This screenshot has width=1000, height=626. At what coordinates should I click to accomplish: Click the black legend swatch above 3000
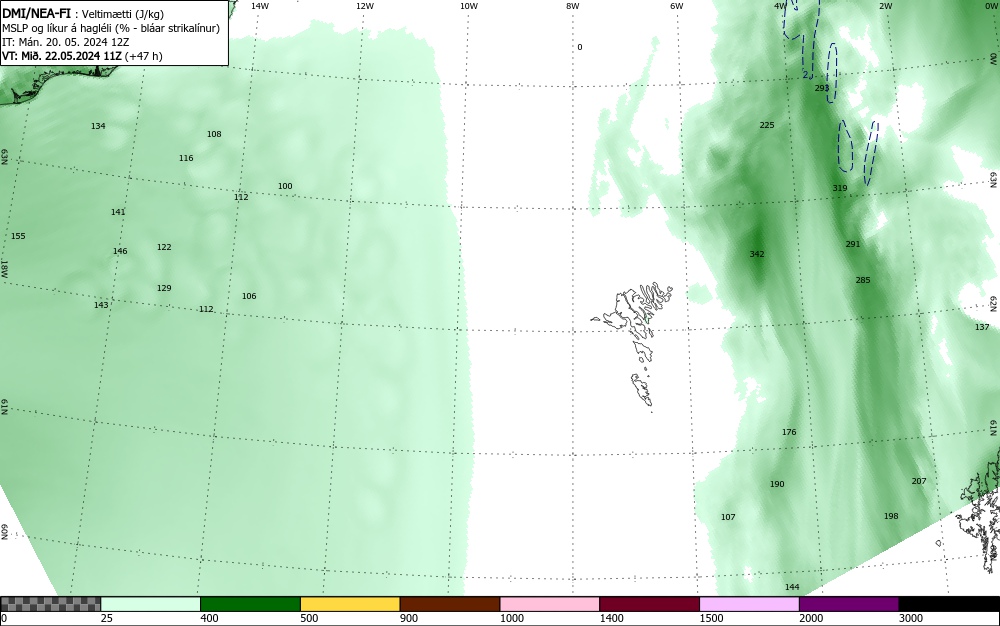pyautogui.click(x=949, y=604)
